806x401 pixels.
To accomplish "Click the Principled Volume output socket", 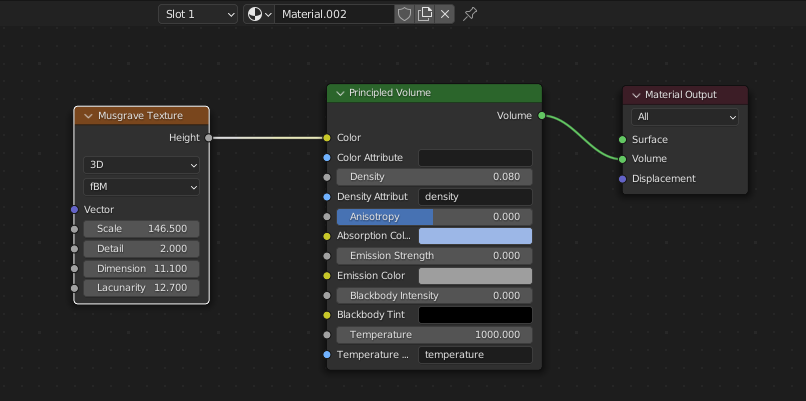I will coord(541,116).
